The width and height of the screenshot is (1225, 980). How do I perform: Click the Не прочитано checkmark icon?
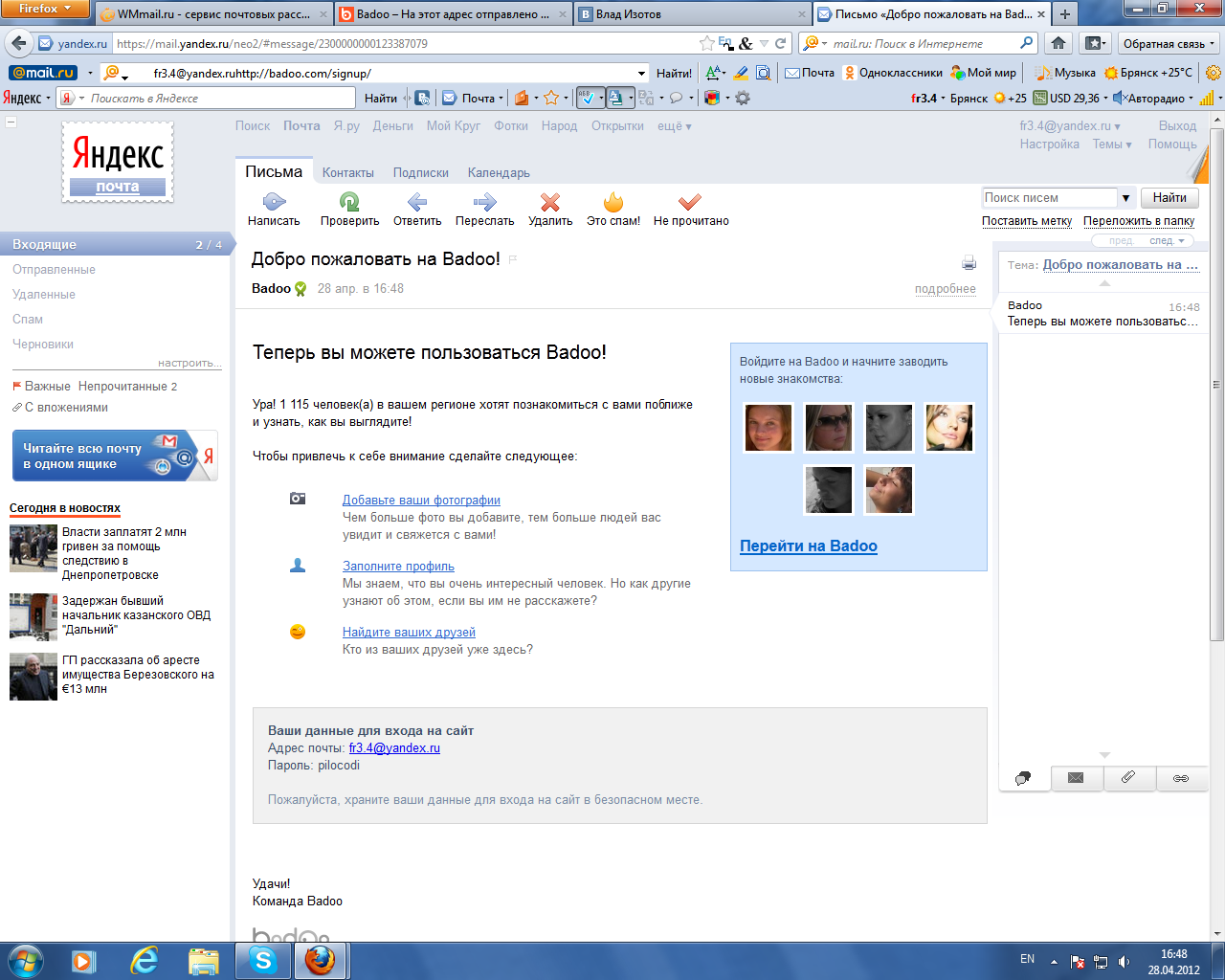coord(690,201)
